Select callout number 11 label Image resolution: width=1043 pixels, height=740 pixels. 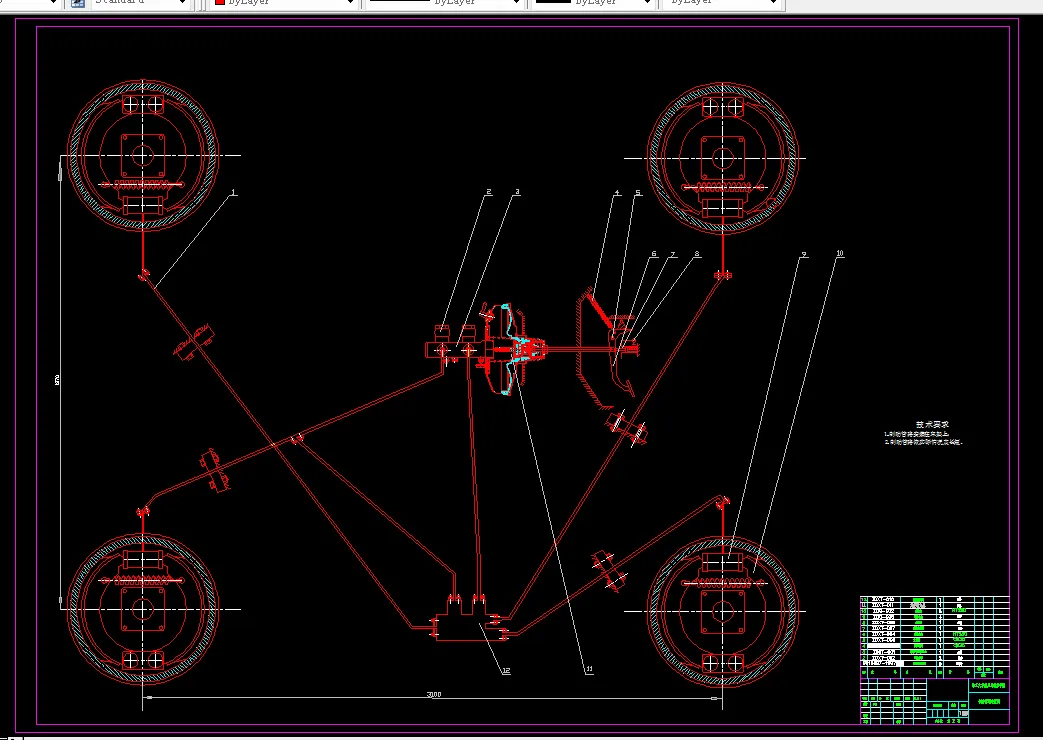pos(589,669)
